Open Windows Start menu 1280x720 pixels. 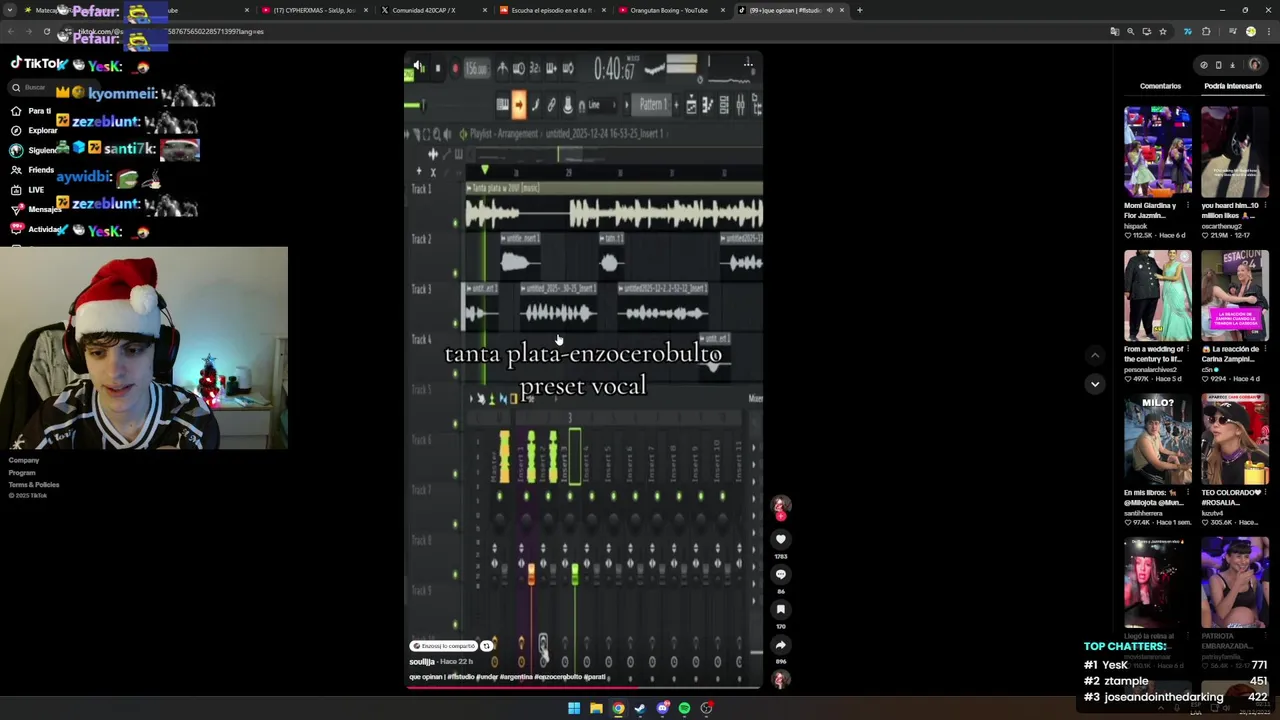[x=574, y=708]
